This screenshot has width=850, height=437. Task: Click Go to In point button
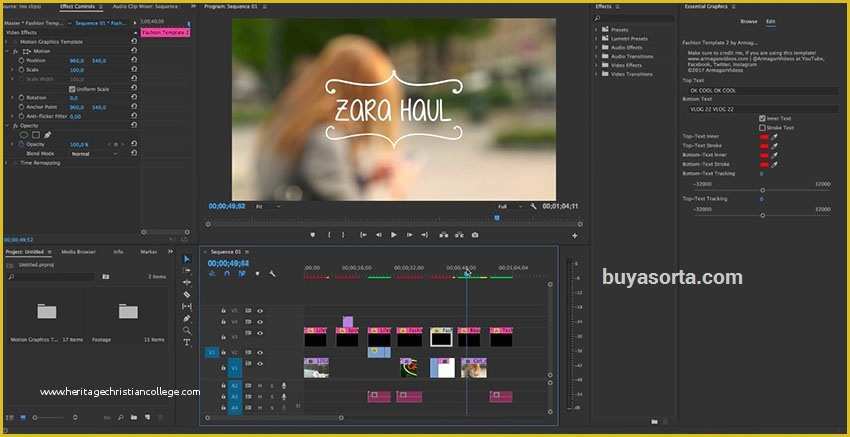[x=364, y=235]
